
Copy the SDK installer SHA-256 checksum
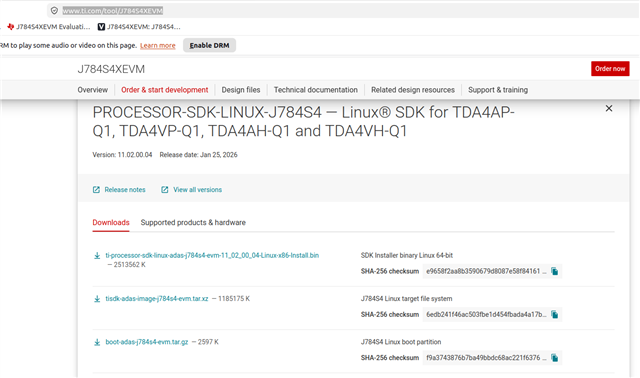coord(554,271)
